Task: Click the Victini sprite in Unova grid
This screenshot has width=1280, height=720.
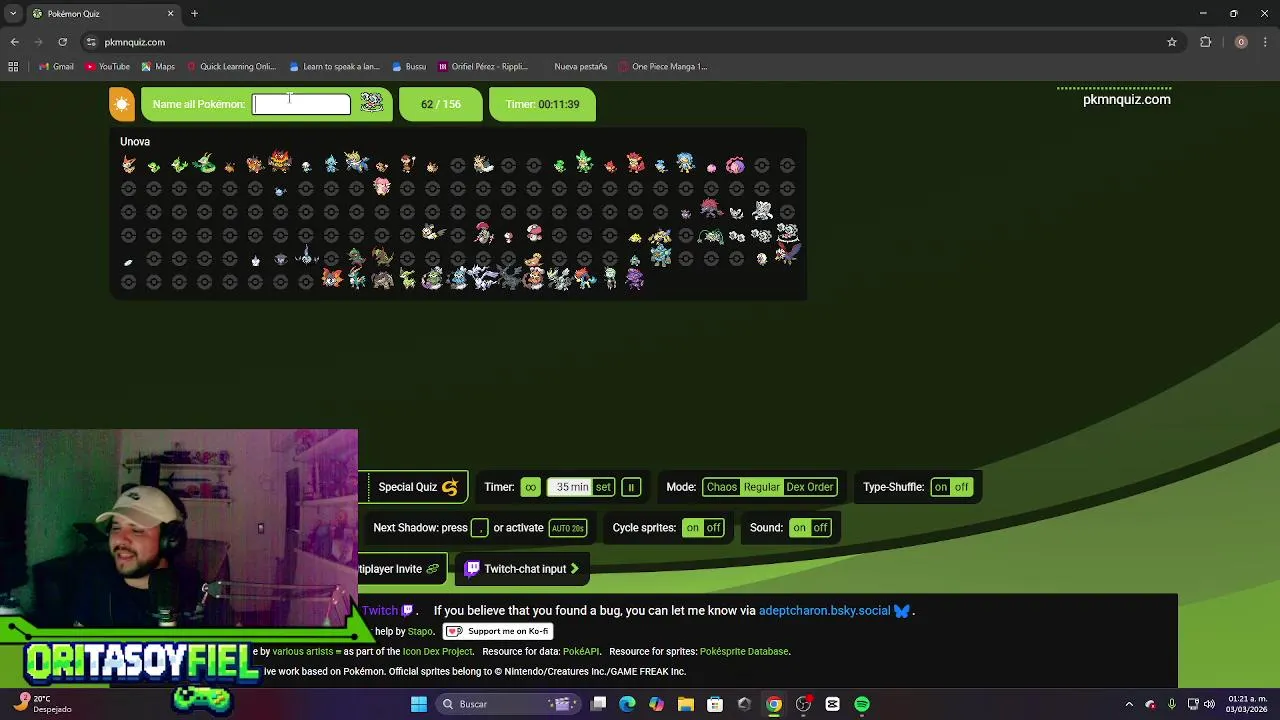Action: (x=128, y=165)
